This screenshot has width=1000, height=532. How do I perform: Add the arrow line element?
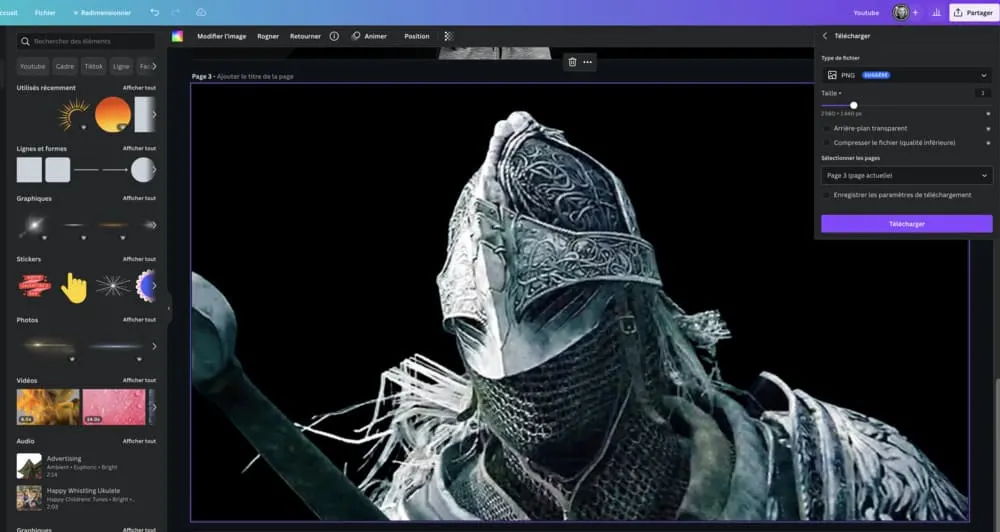click(x=115, y=170)
